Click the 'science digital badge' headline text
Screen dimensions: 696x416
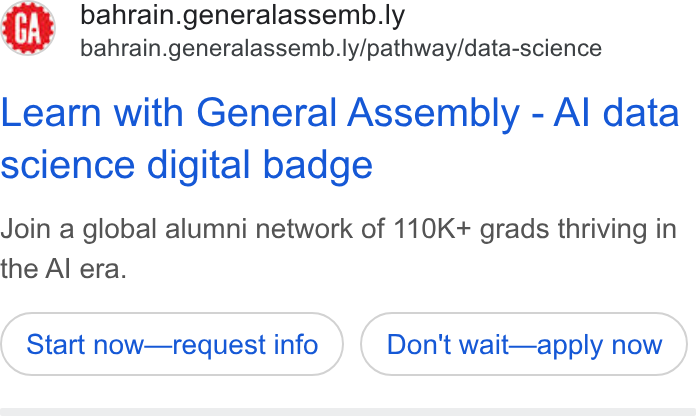point(186,165)
